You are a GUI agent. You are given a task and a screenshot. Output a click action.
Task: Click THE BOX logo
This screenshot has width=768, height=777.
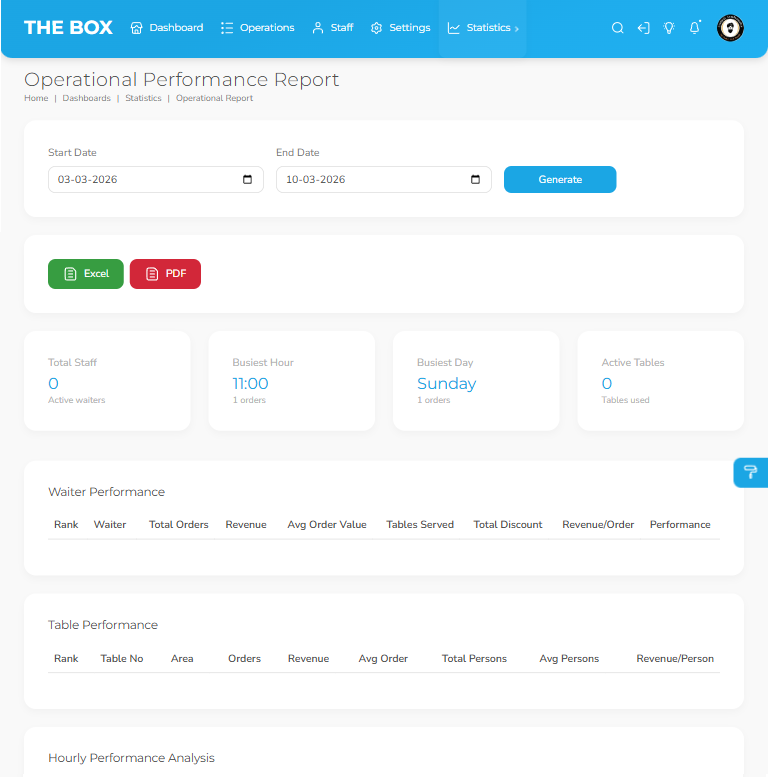coord(68,28)
